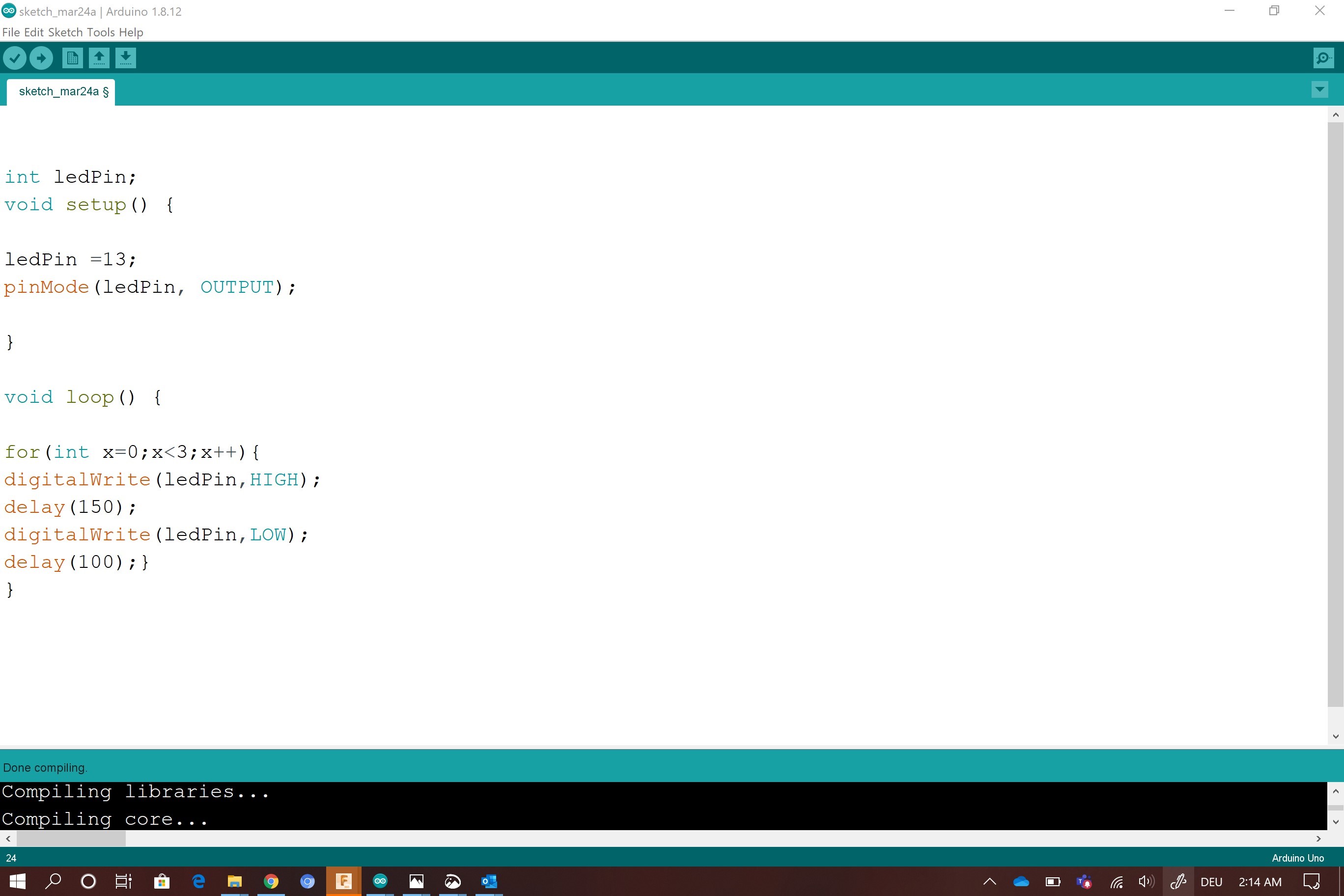The image size is (1344, 896).
Task: Click the DEU language indicator
Action: pyautogui.click(x=1211, y=882)
